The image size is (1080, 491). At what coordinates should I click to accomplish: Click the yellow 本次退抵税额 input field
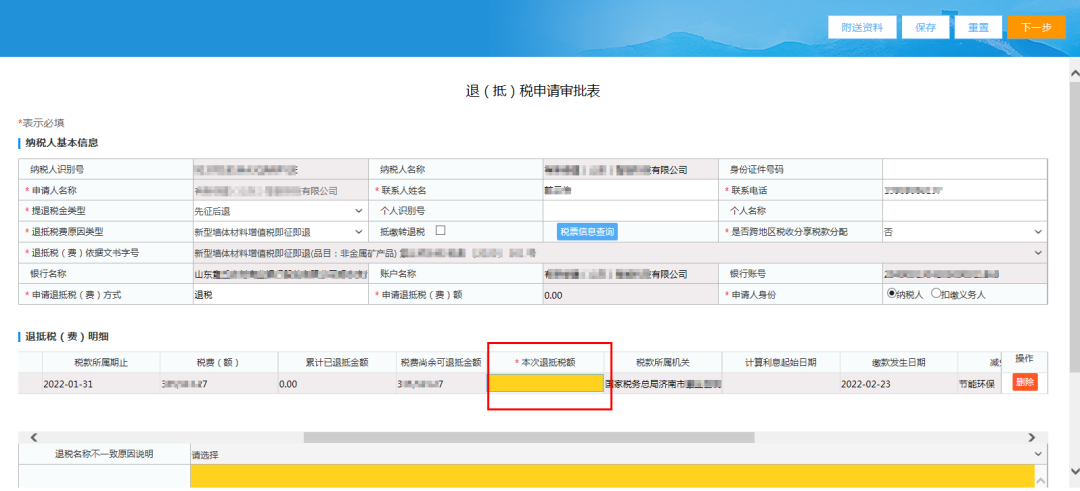click(546, 383)
